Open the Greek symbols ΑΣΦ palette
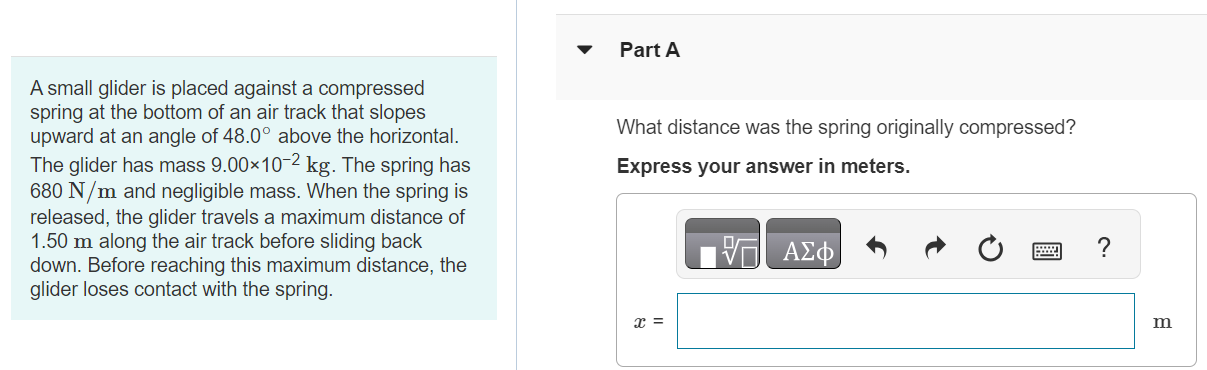This screenshot has width=1207, height=370. (803, 245)
